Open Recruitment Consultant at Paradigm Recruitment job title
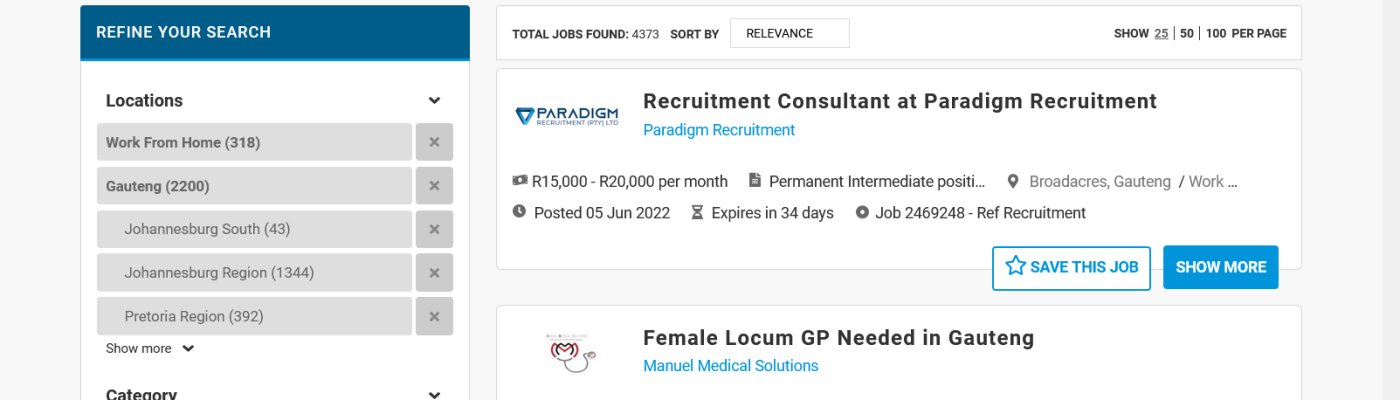 (x=899, y=101)
